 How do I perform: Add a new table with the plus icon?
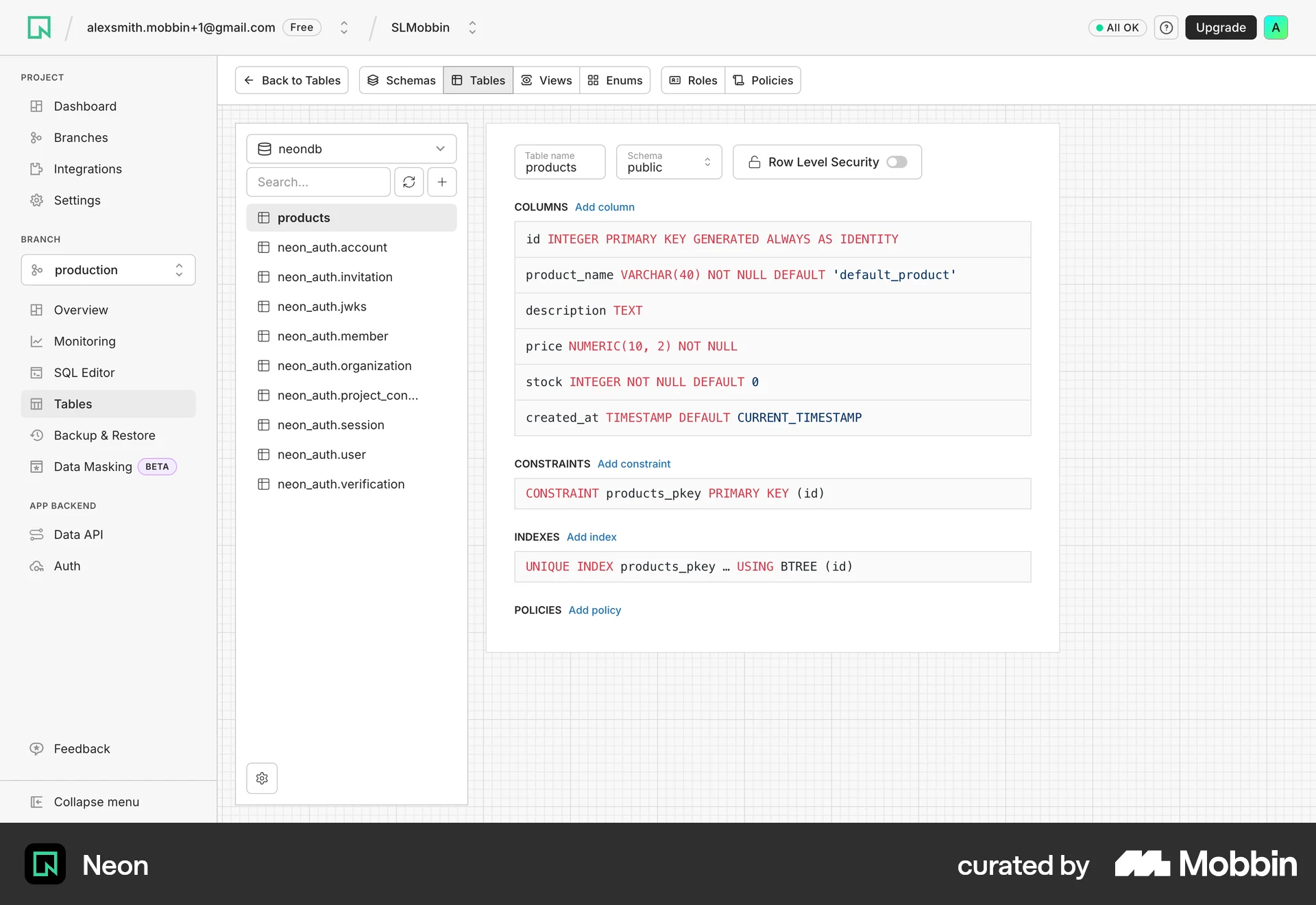[x=442, y=182]
